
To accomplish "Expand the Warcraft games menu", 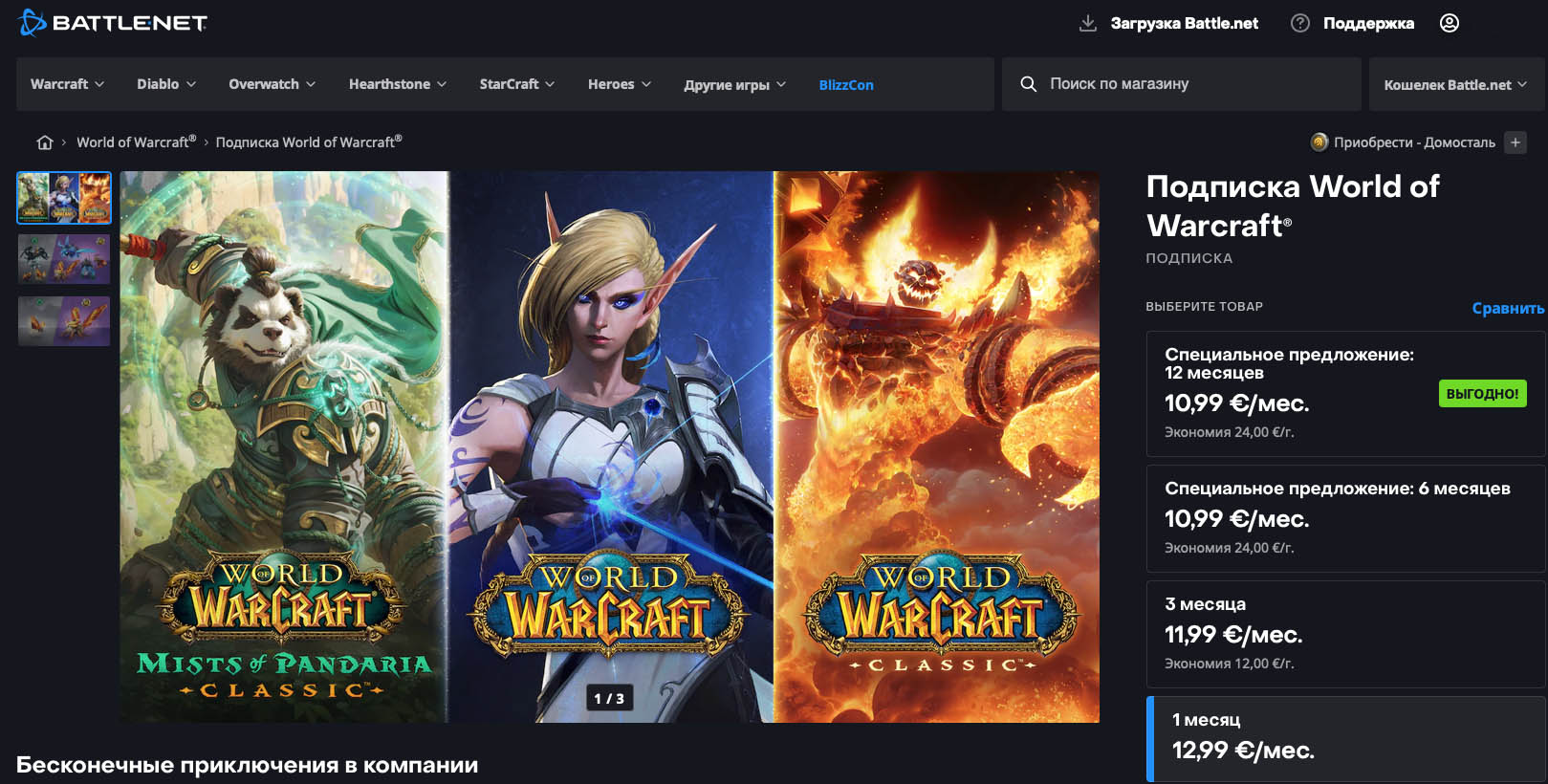I will click(67, 84).
